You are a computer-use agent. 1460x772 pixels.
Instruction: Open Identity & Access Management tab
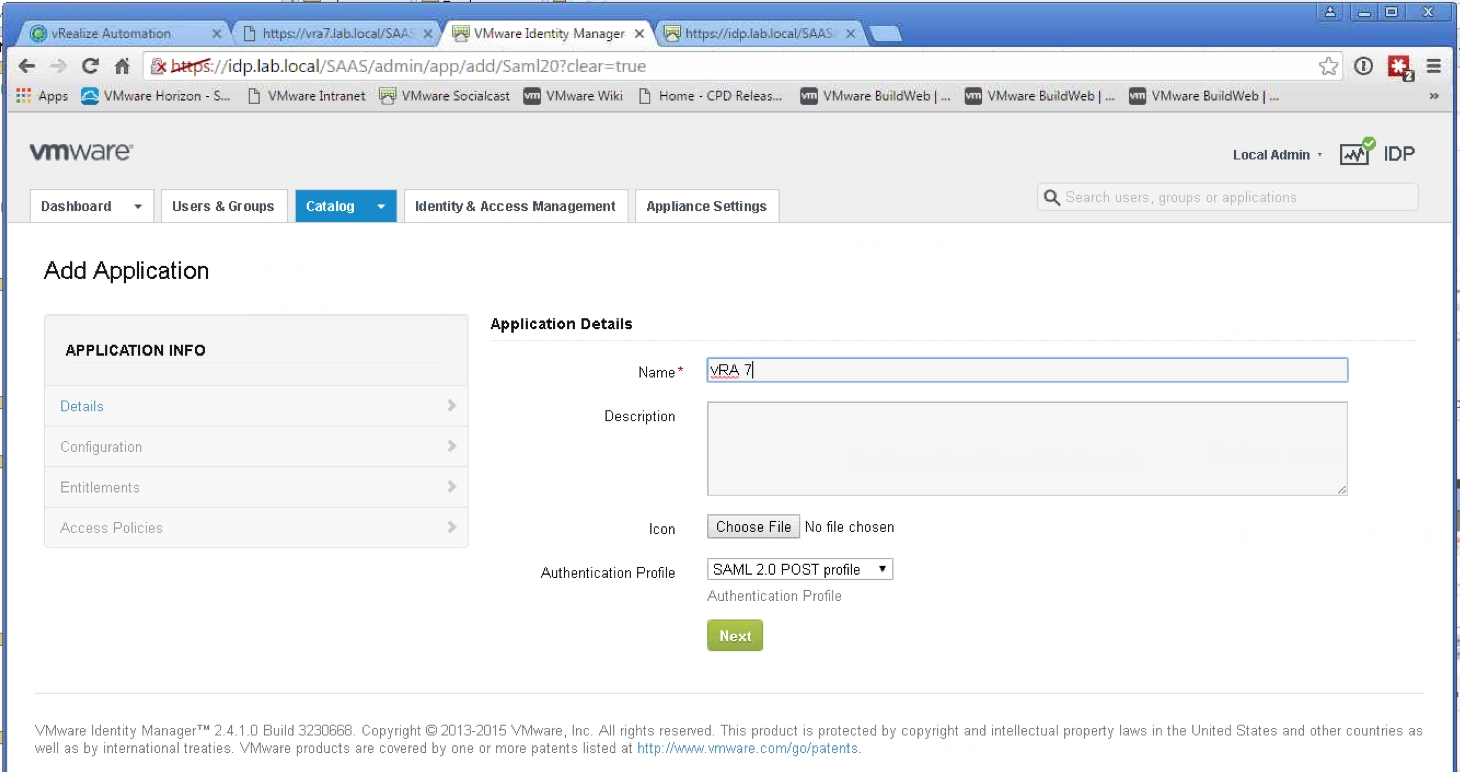pos(515,206)
